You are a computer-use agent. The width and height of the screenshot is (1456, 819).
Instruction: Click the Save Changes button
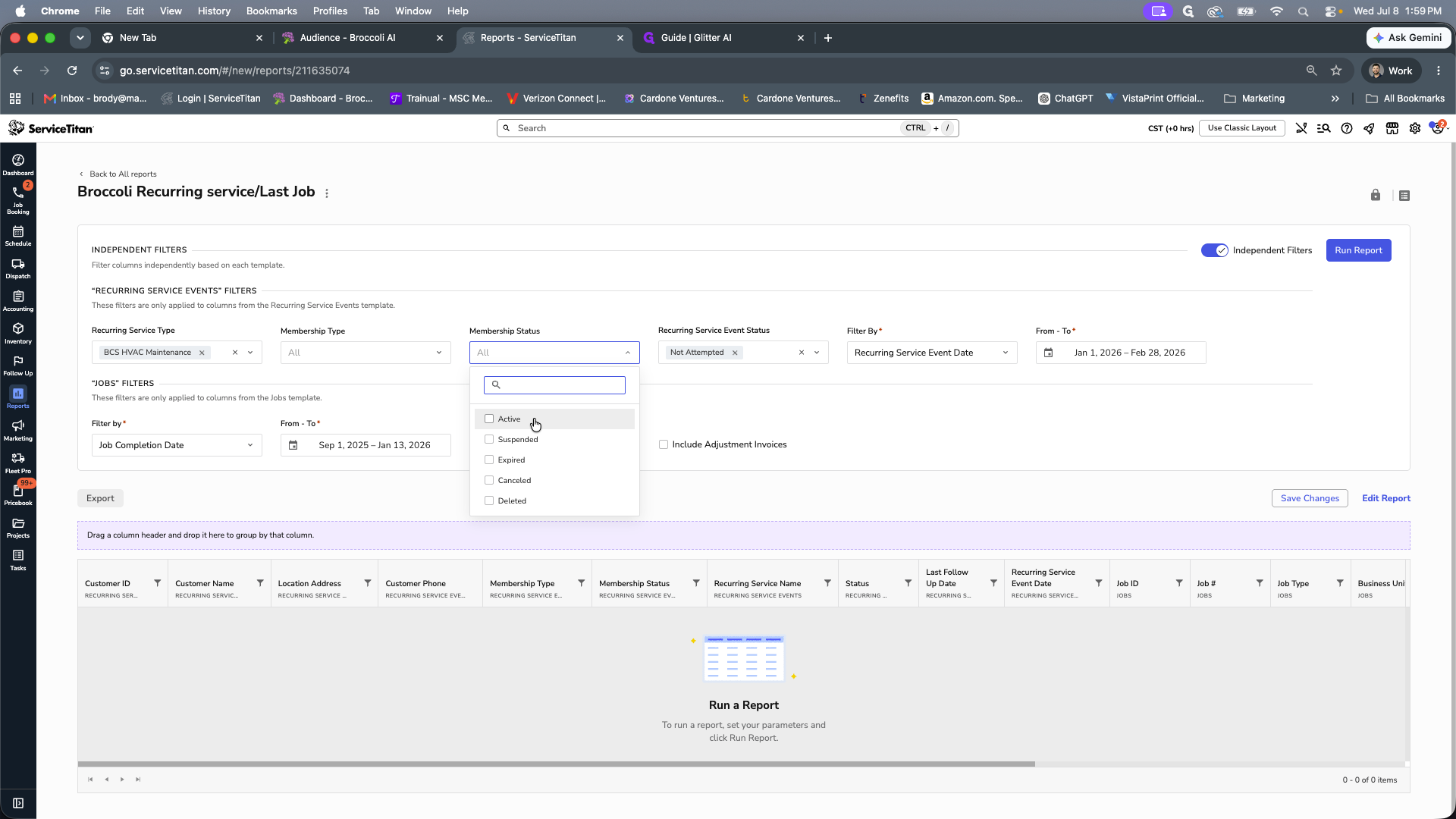(1310, 498)
